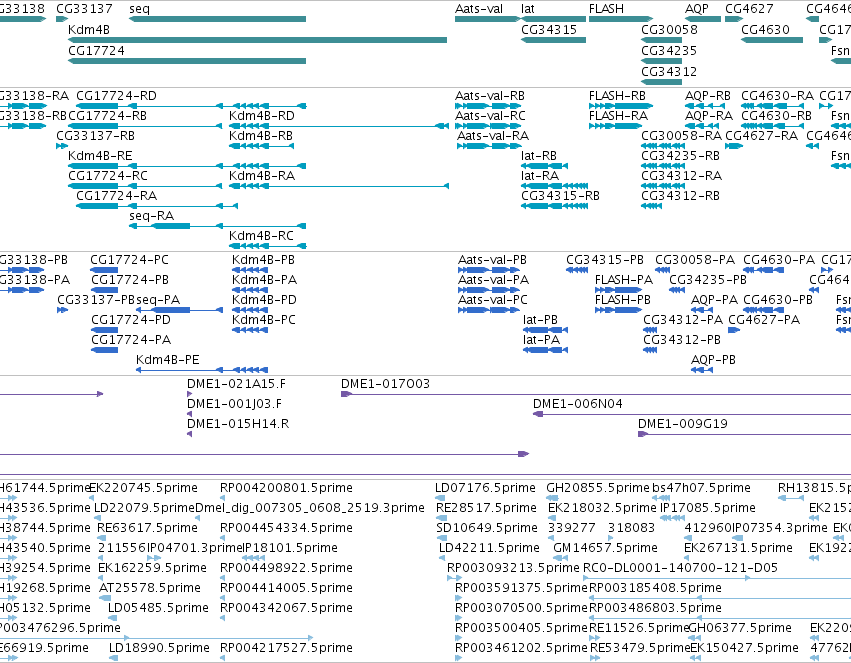Click protein CG4630-PB
The image size is (851, 663).
coord(764,310)
